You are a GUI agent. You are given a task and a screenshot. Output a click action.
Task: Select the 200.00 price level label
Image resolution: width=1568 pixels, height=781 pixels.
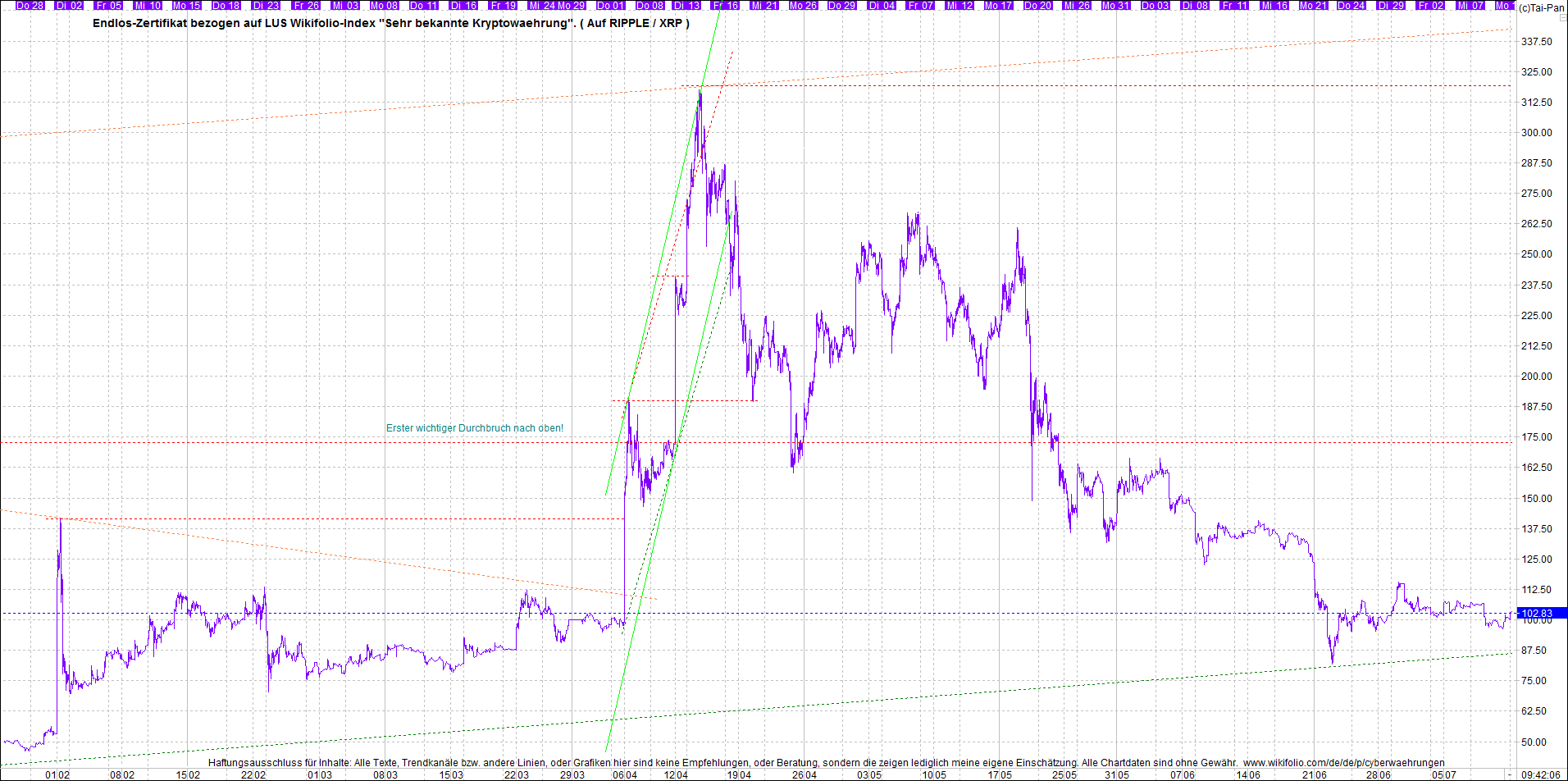[1537, 377]
